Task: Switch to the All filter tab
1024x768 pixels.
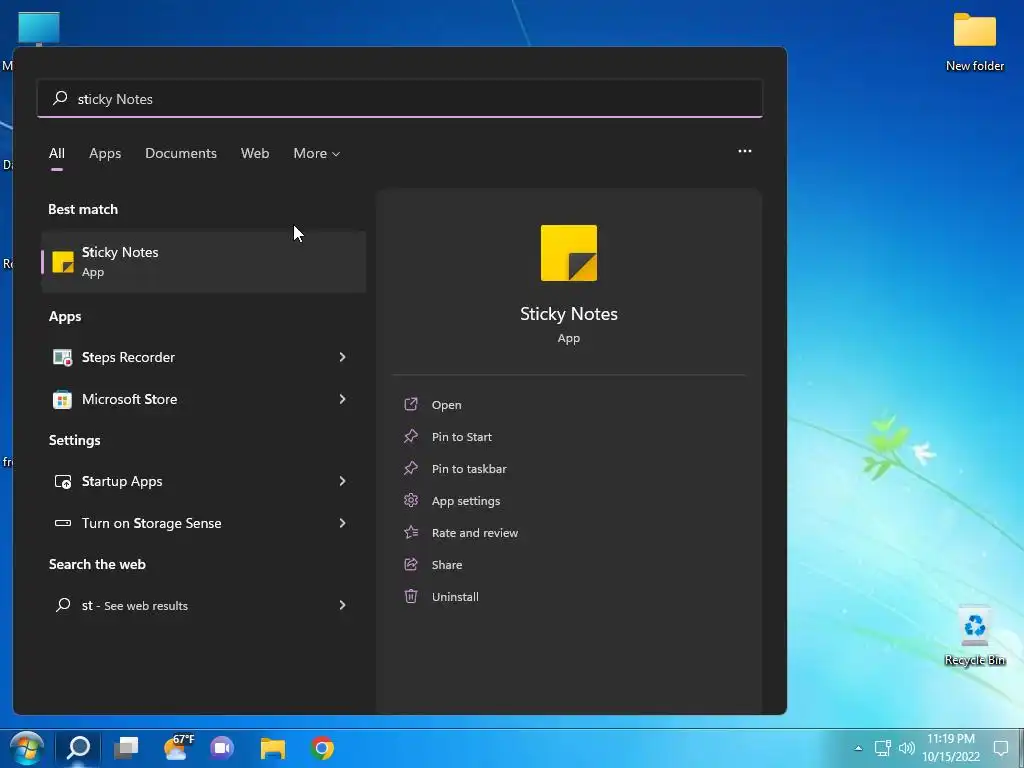Action: coord(57,153)
